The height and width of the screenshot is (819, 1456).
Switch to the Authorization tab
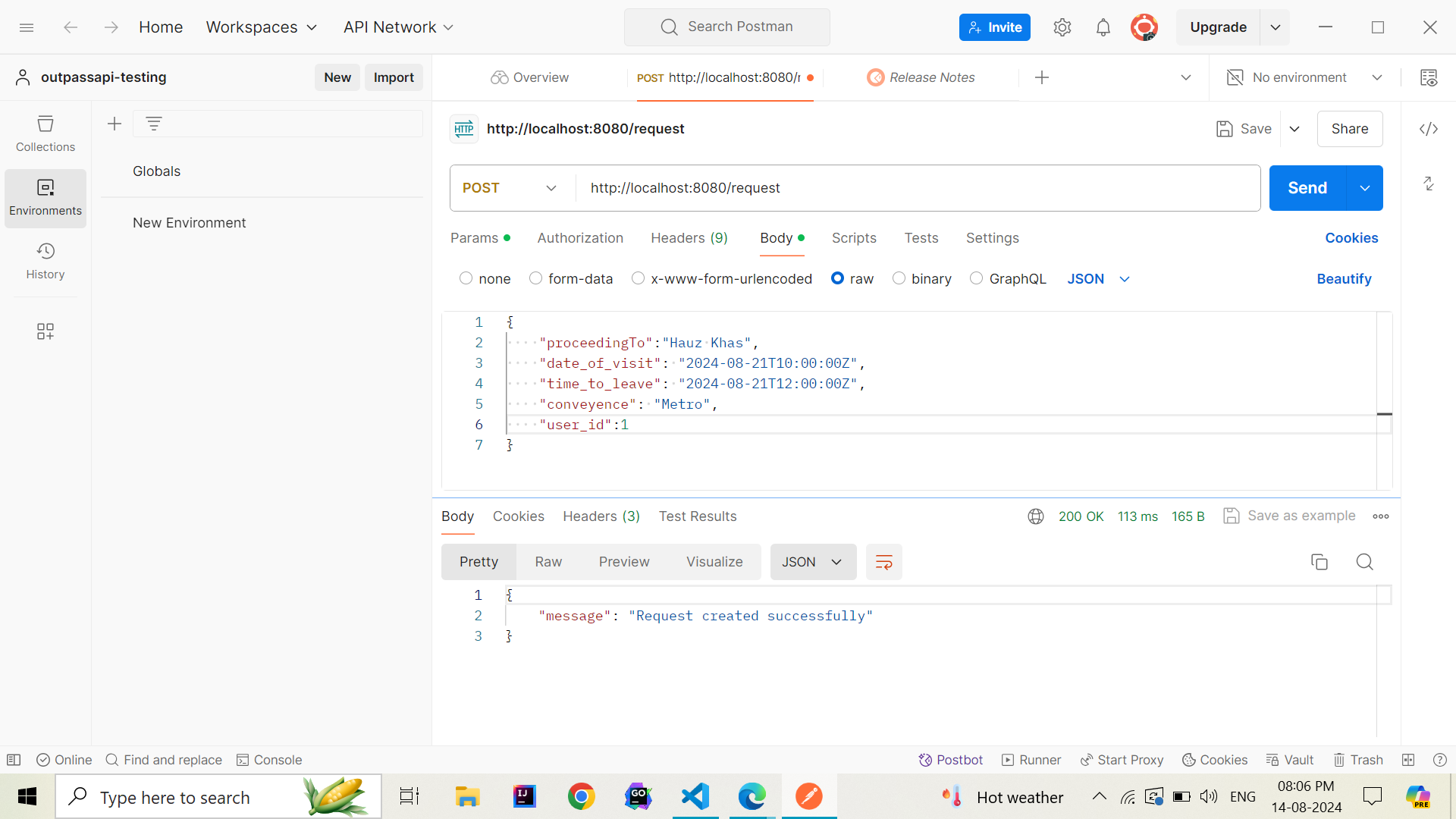click(580, 238)
